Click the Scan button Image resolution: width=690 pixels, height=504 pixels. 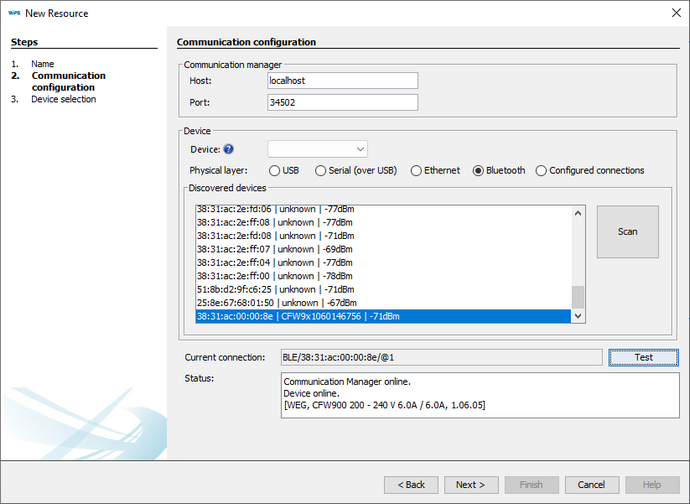click(627, 232)
